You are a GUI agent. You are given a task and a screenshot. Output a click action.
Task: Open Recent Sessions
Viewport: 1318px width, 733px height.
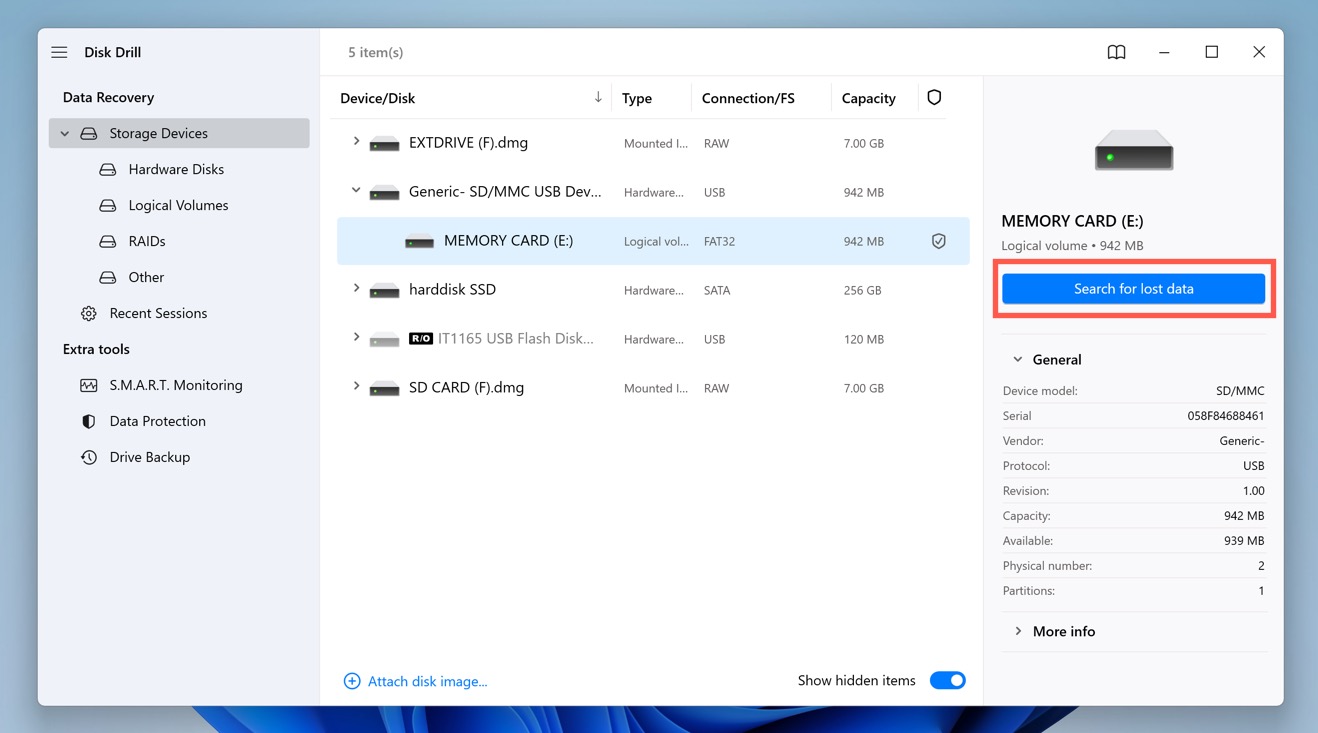click(x=158, y=314)
